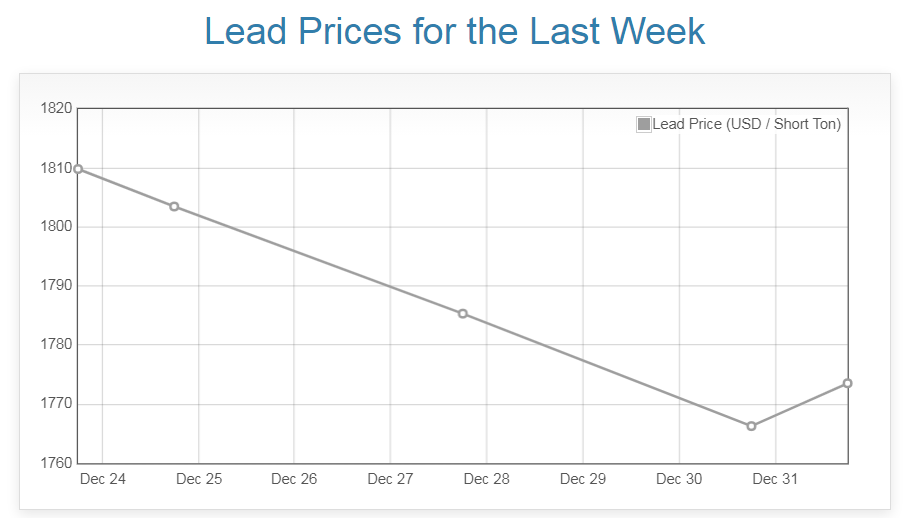The width and height of the screenshot is (903, 518).
Task: Click the Dec 25 x-axis label
Action: 199,479
